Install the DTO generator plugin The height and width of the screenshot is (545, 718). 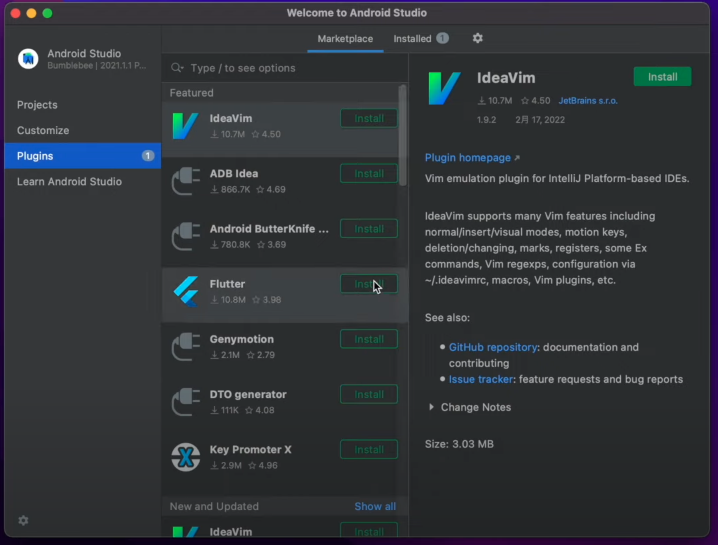coord(369,394)
